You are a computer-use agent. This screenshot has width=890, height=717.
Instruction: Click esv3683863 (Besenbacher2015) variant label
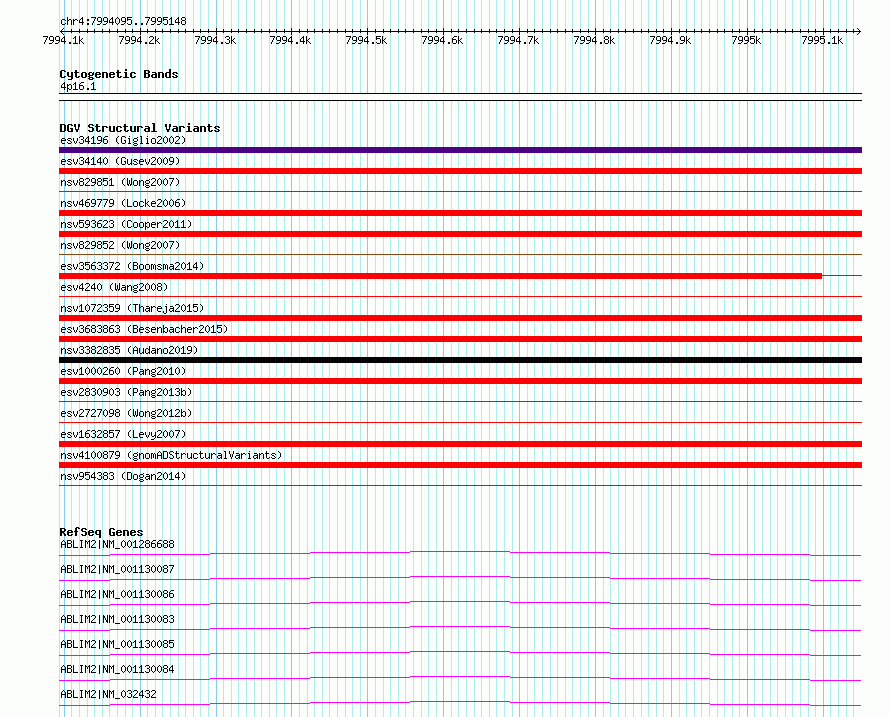pos(144,329)
